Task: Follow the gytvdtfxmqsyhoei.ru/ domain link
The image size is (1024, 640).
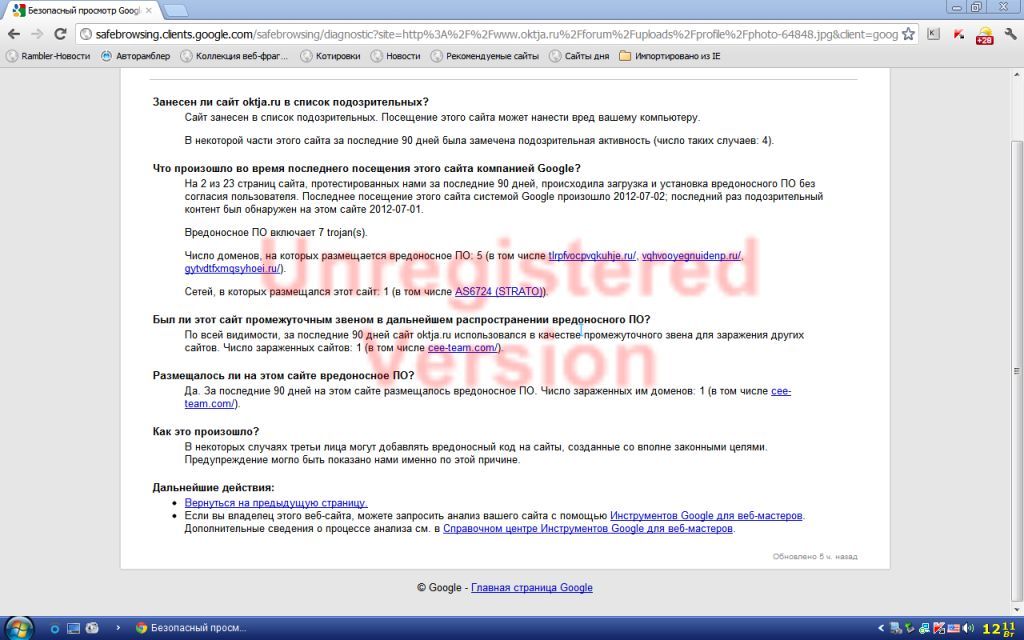Action: 232,268
